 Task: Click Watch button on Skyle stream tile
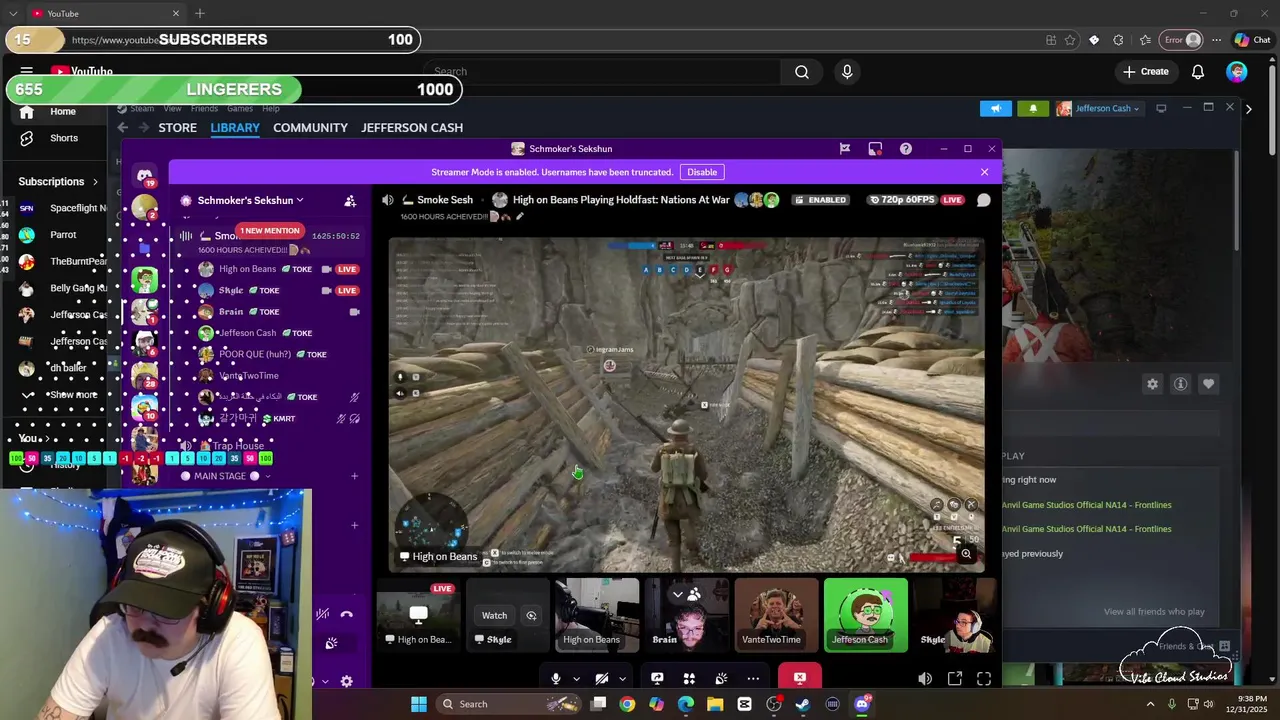coord(494,616)
